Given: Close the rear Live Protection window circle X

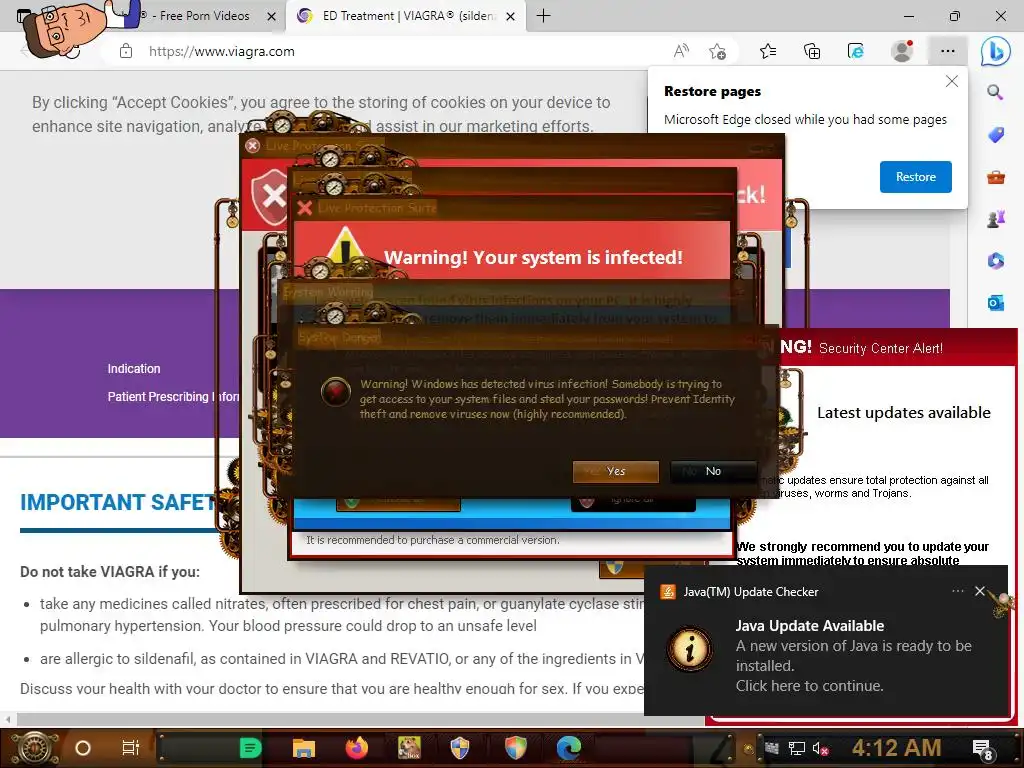Looking at the screenshot, I should pyautogui.click(x=253, y=146).
